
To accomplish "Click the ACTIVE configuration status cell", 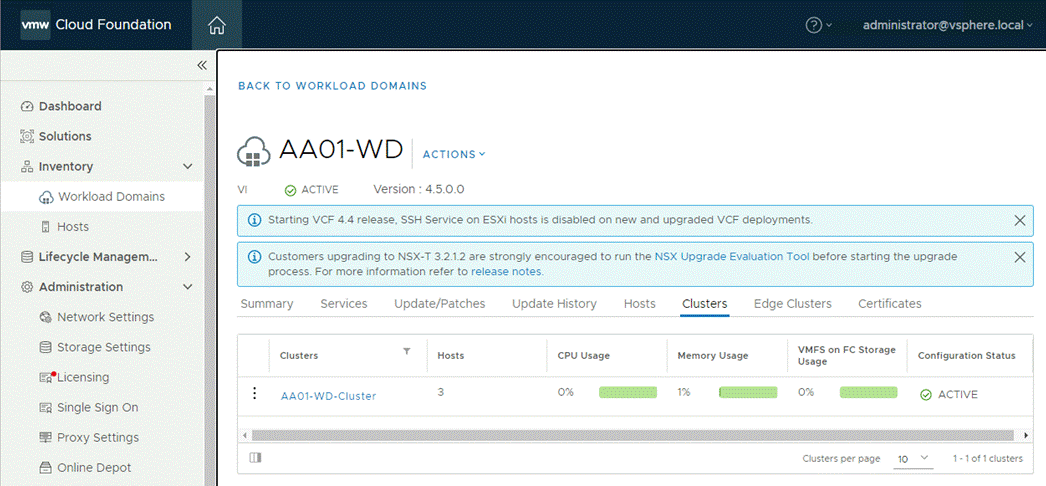I will pyautogui.click(x=949, y=395).
